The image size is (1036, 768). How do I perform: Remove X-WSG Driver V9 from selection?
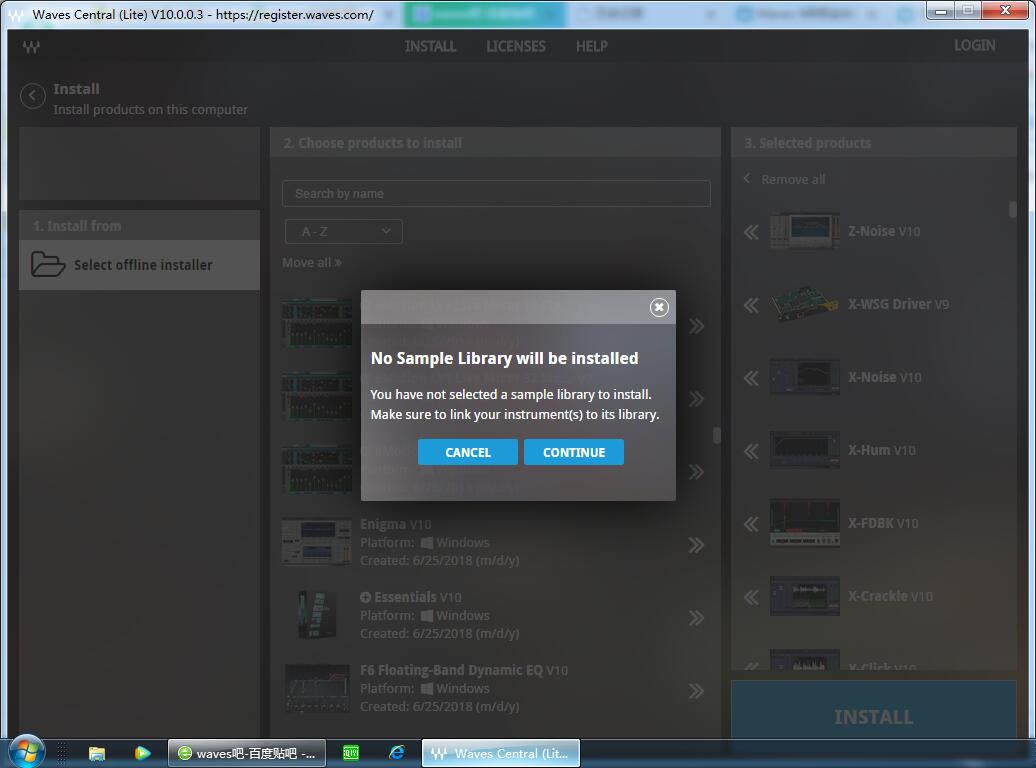pos(751,305)
